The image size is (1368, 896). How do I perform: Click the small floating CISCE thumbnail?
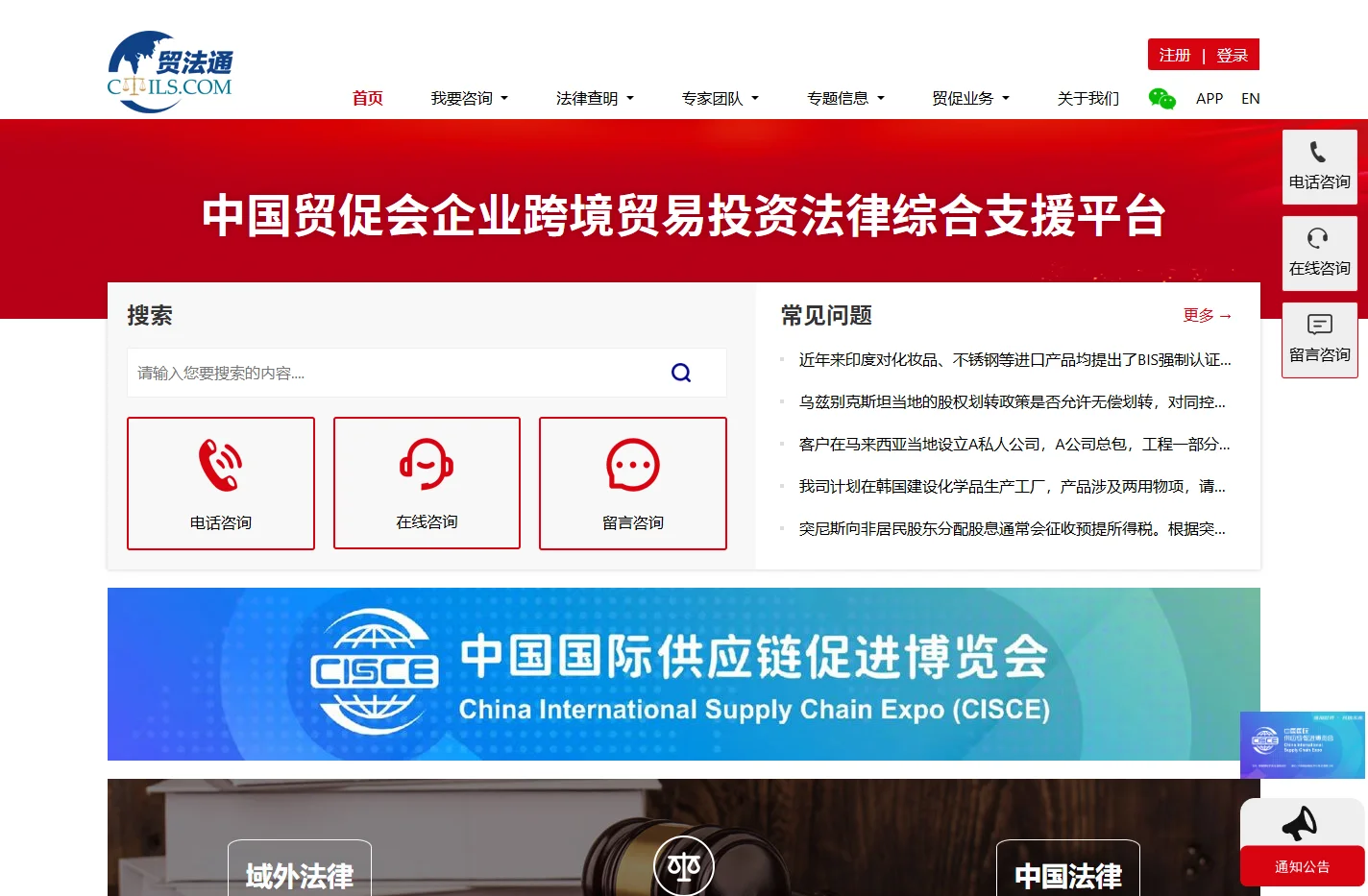click(x=1303, y=744)
